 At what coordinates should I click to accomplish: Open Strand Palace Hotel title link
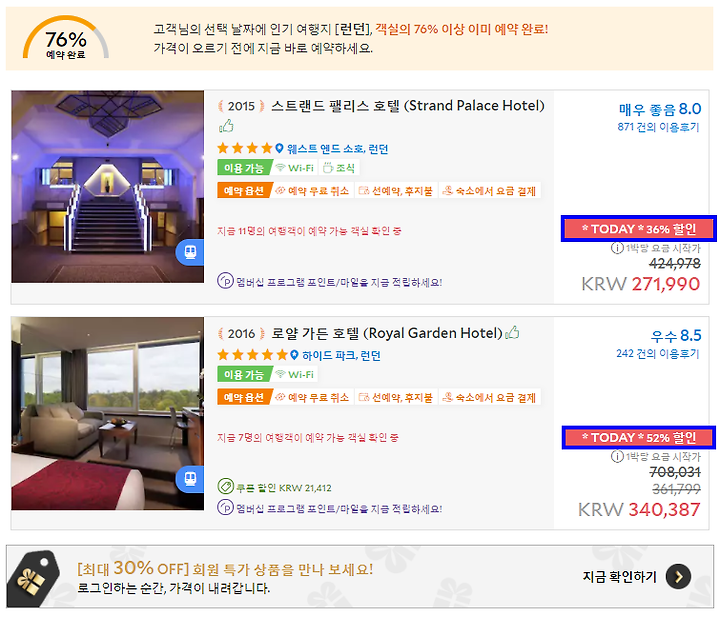point(407,106)
